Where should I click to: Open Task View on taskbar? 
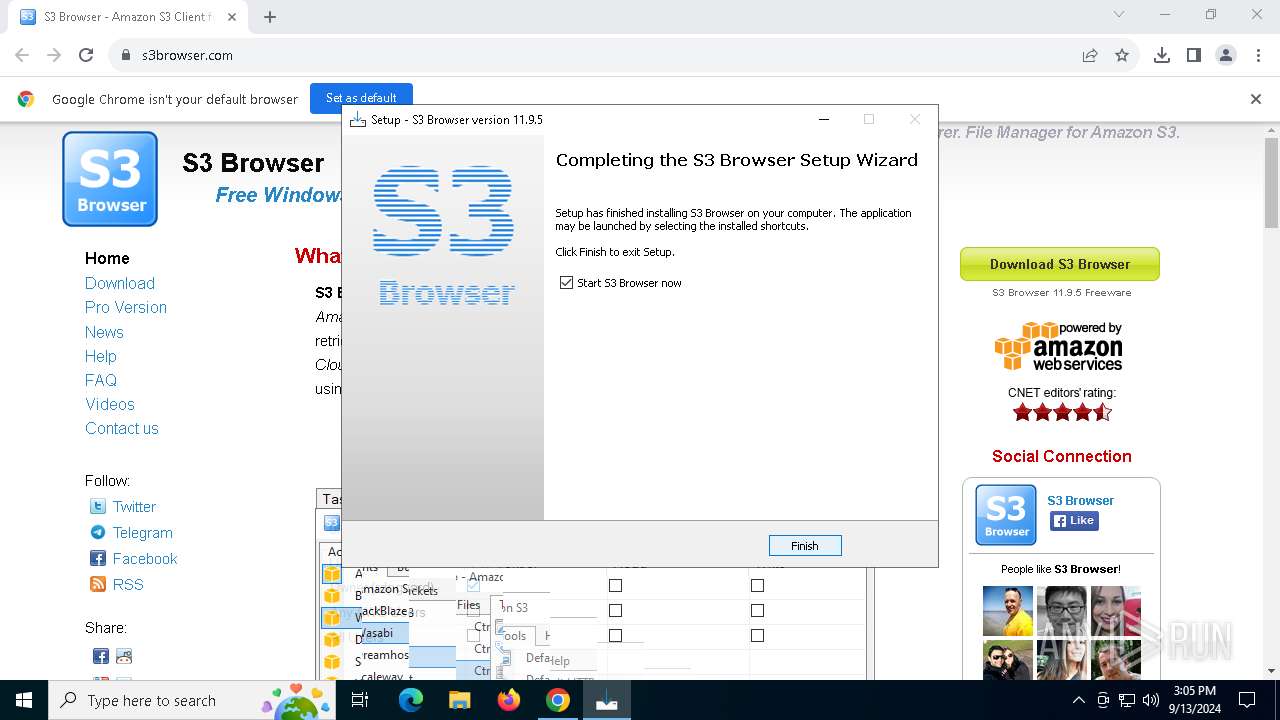360,701
